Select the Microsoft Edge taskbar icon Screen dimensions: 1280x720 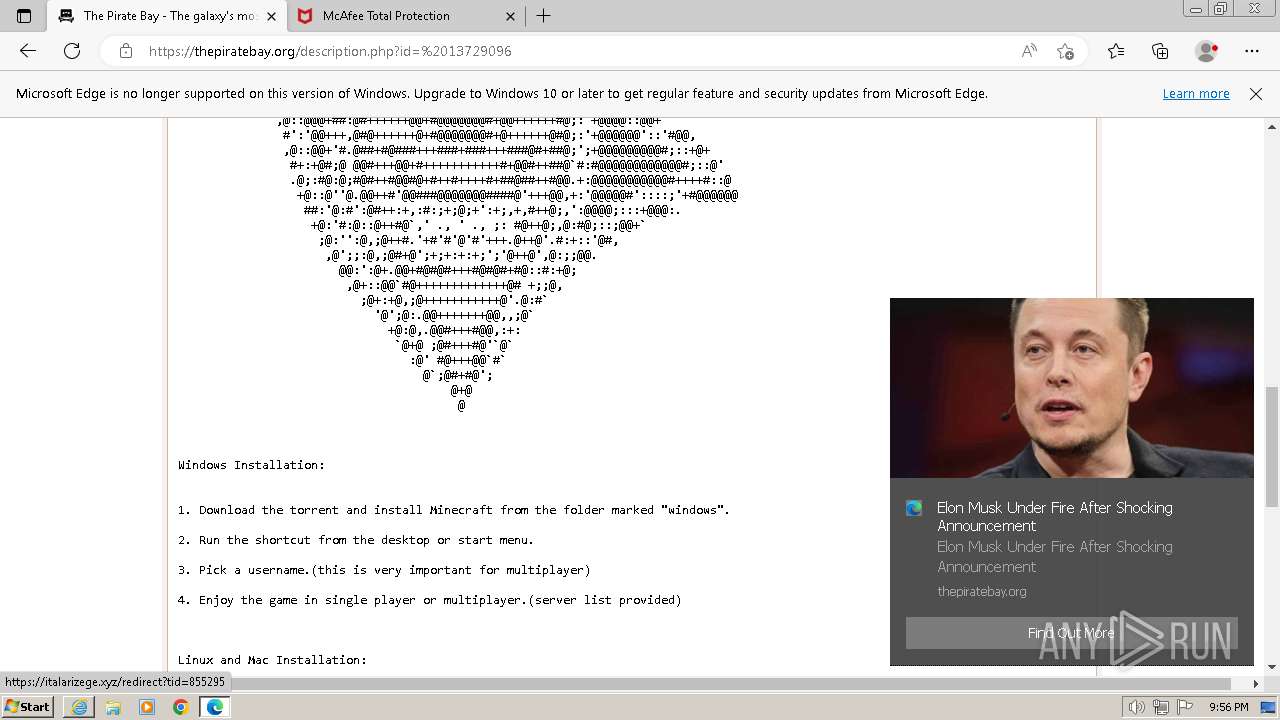tap(214, 707)
